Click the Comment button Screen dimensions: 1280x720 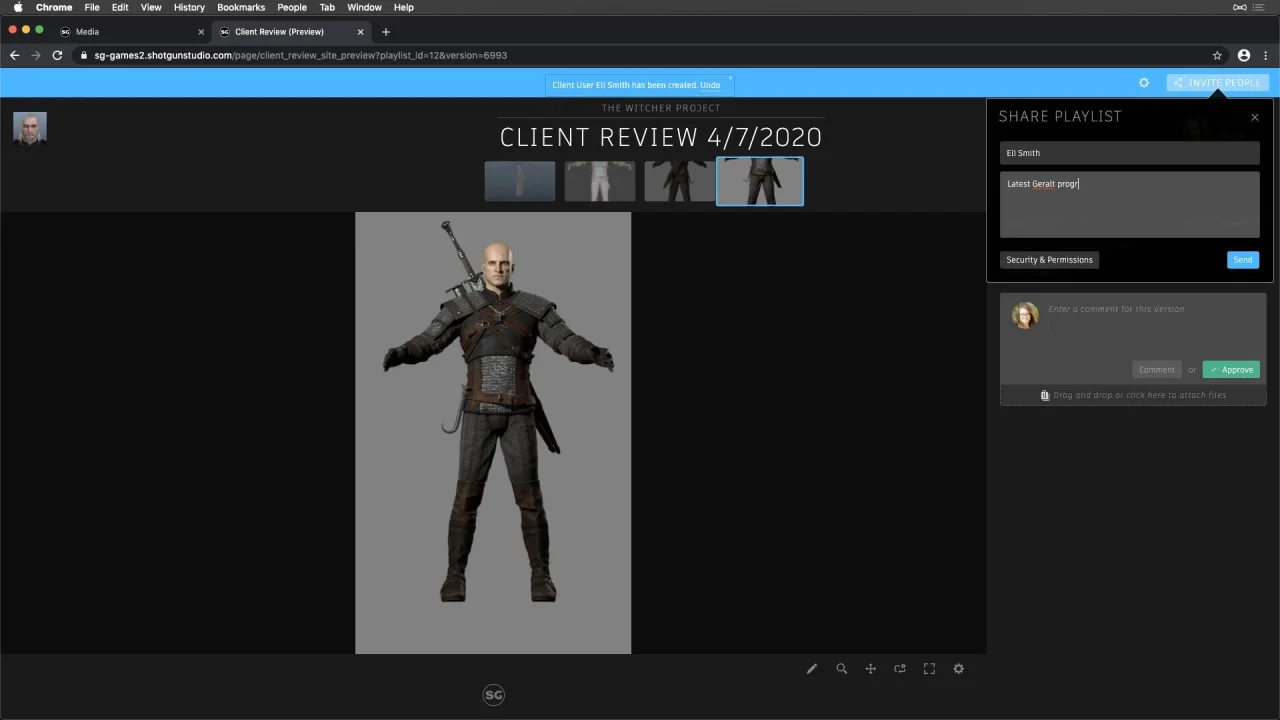1157,370
